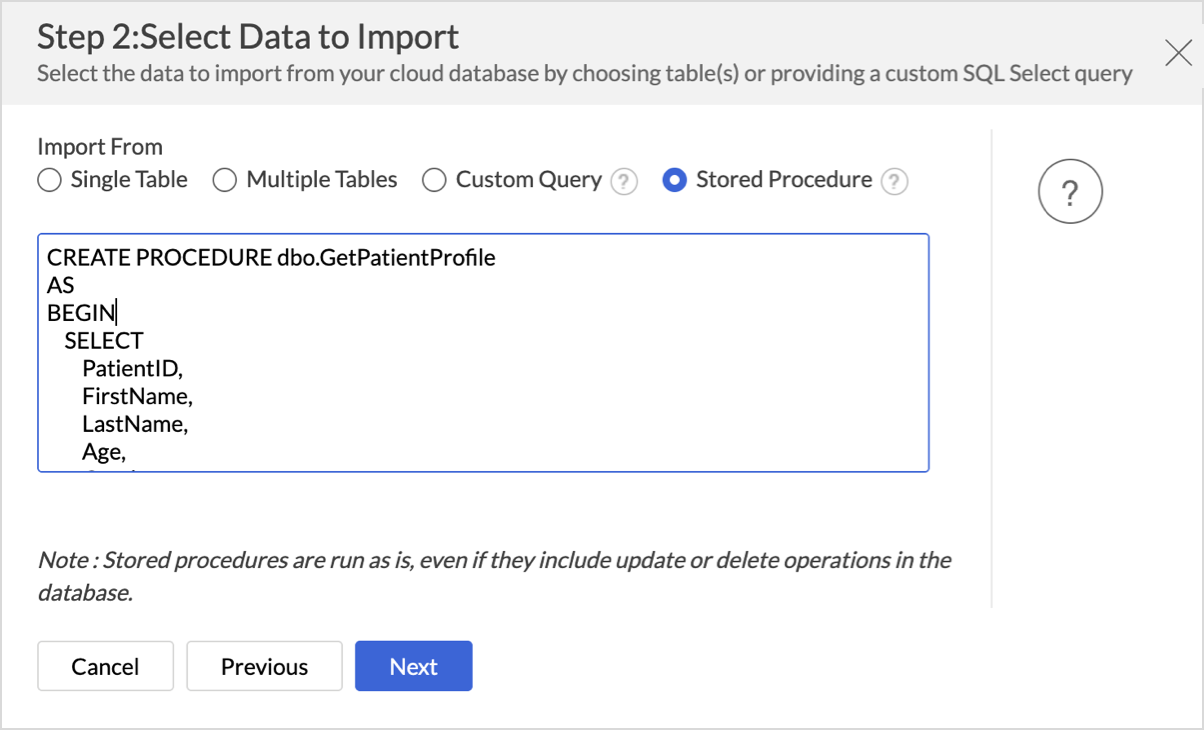This screenshot has width=1204, height=730.
Task: Go back with the Previous button
Action: 264,666
